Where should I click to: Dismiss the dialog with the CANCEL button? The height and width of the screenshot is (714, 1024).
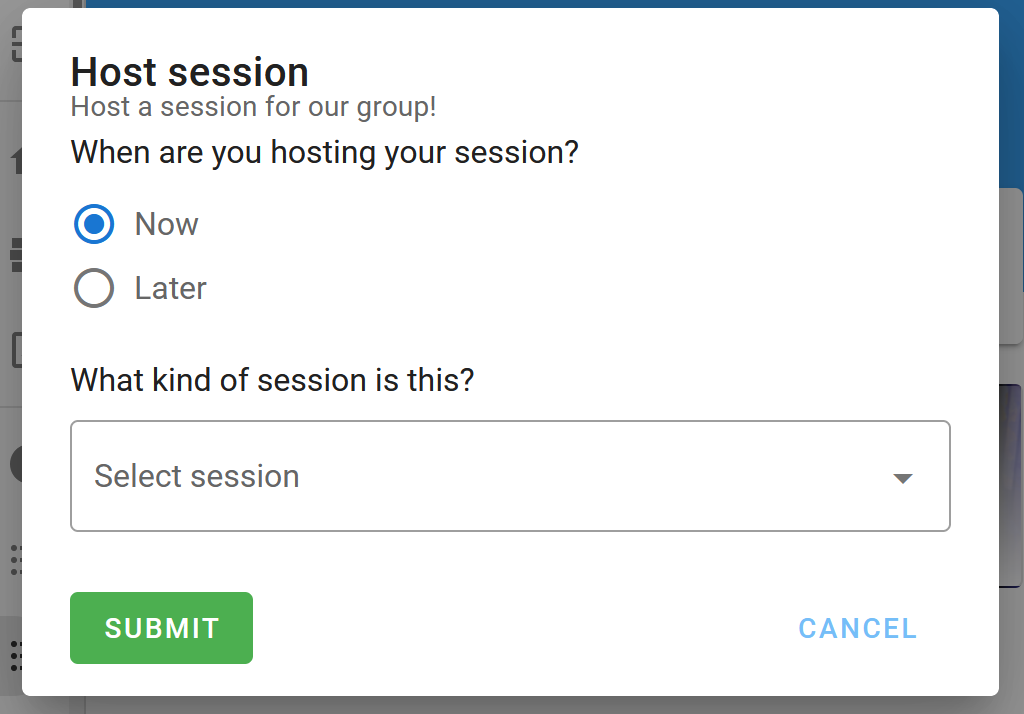[857, 628]
